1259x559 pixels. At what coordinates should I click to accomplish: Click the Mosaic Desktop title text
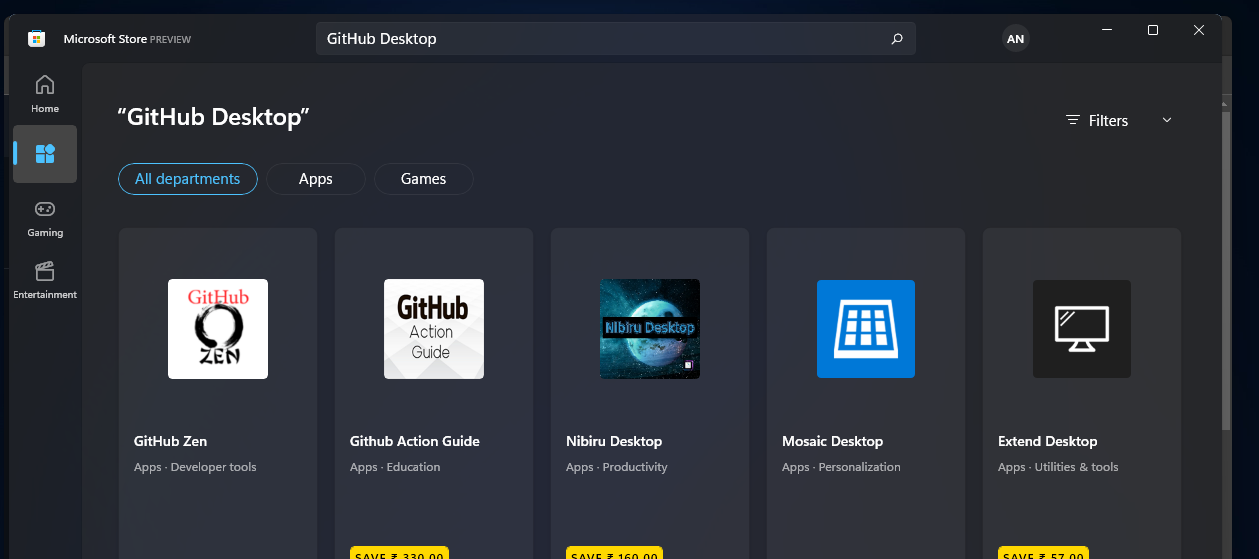tap(832, 441)
